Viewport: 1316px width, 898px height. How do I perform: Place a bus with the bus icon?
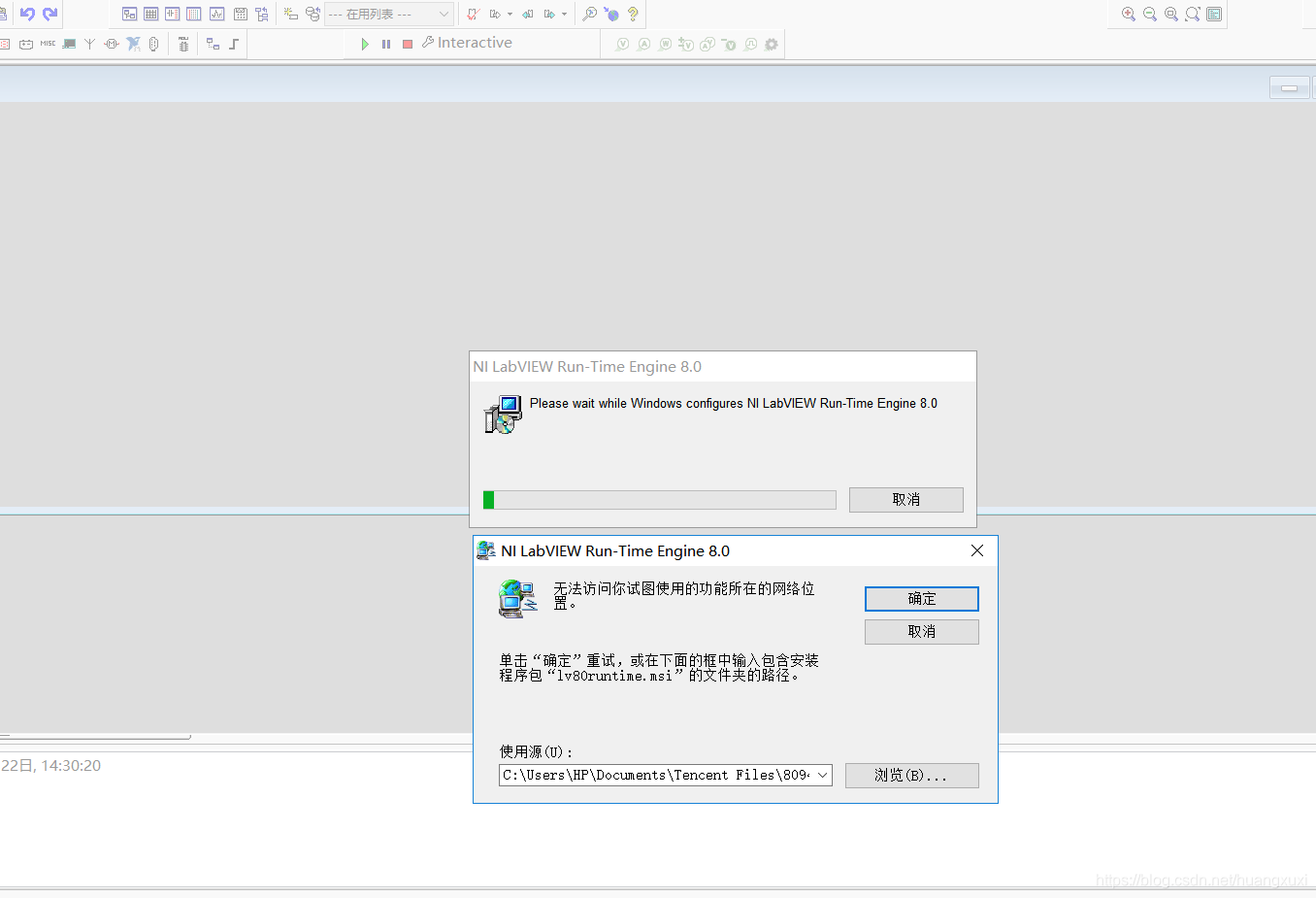coord(234,44)
